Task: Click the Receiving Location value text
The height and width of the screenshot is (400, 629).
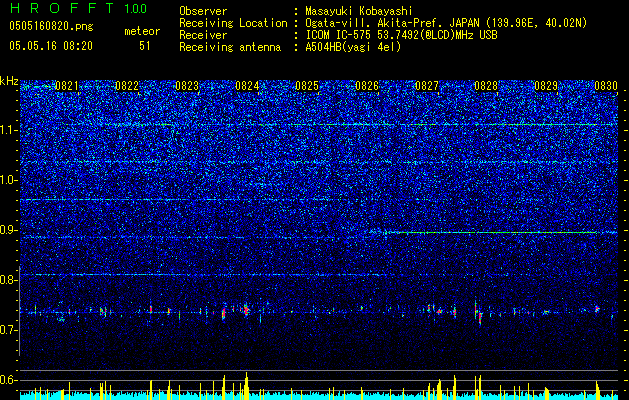Action: tap(446, 23)
